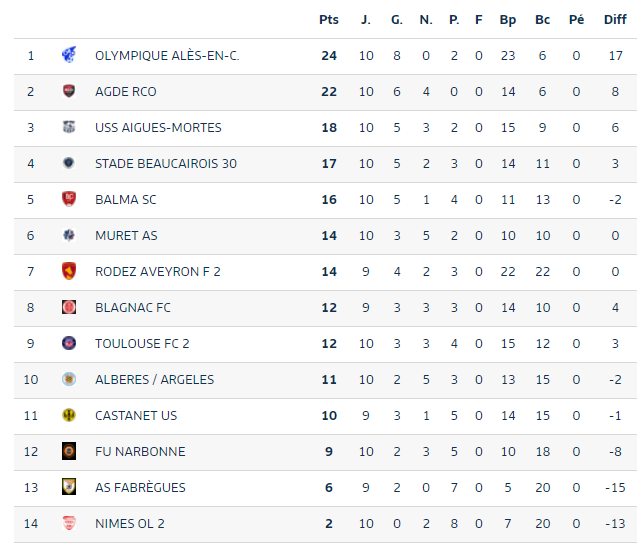Viewport: 641px width, 554px height.
Task: Open the Stade Beaucairois 30 team link
Action: [x=166, y=164]
